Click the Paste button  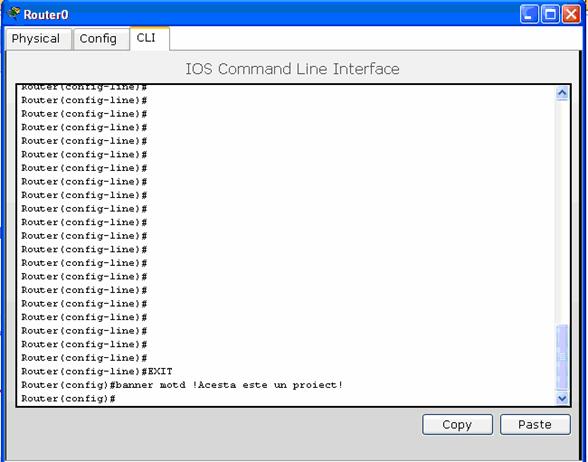click(535, 424)
